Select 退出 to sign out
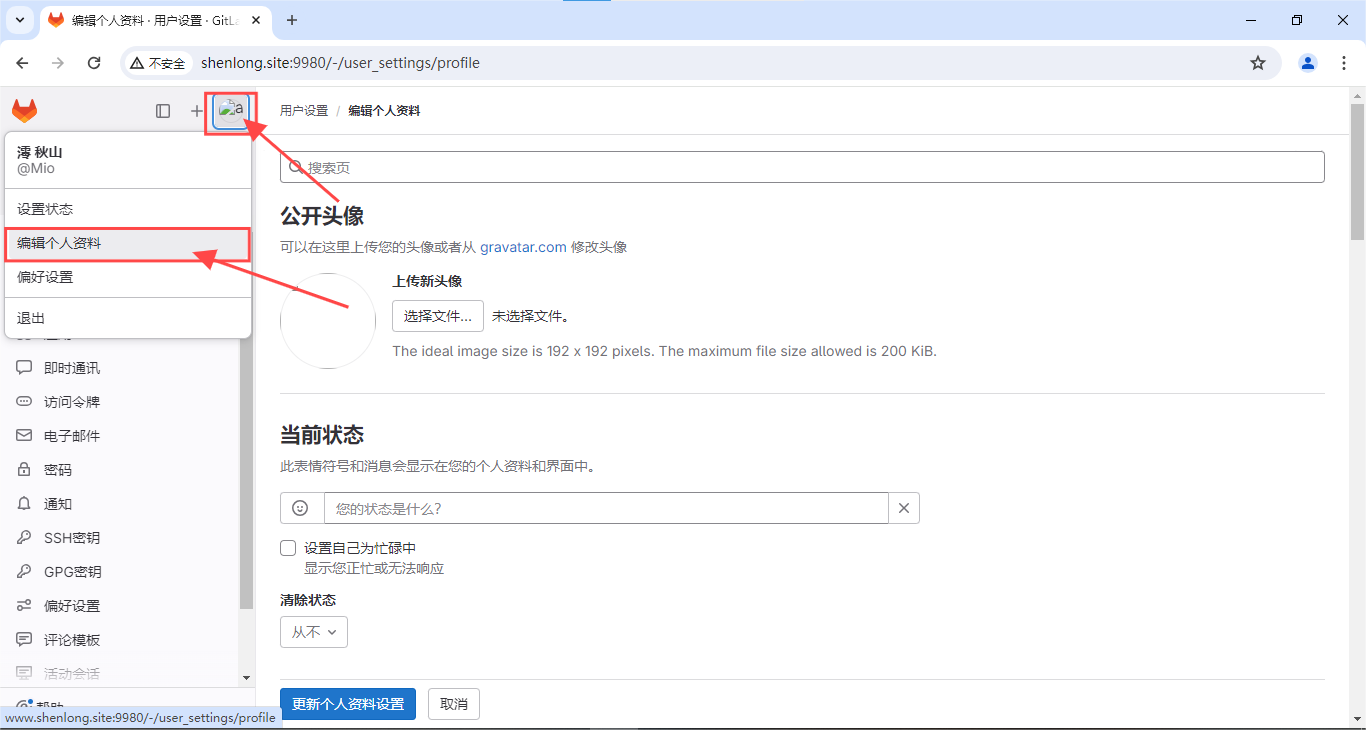 coord(31,318)
